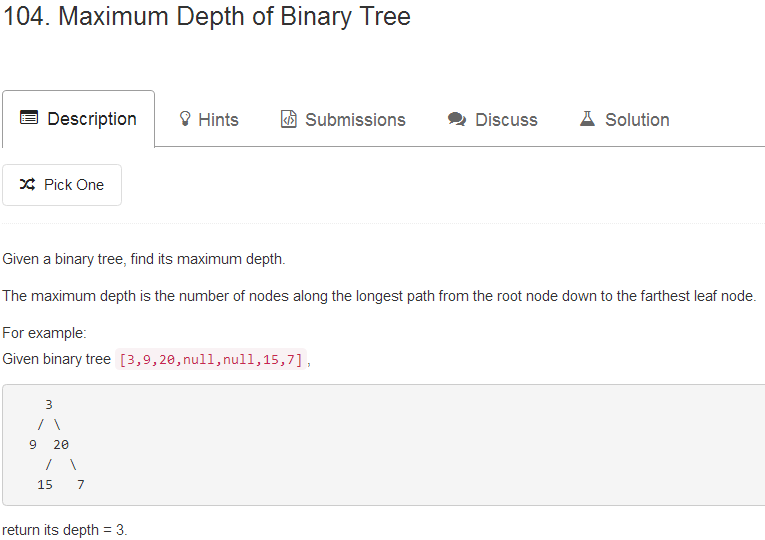
Task: Click the root node 3 in tree diagram
Action: 49,405
